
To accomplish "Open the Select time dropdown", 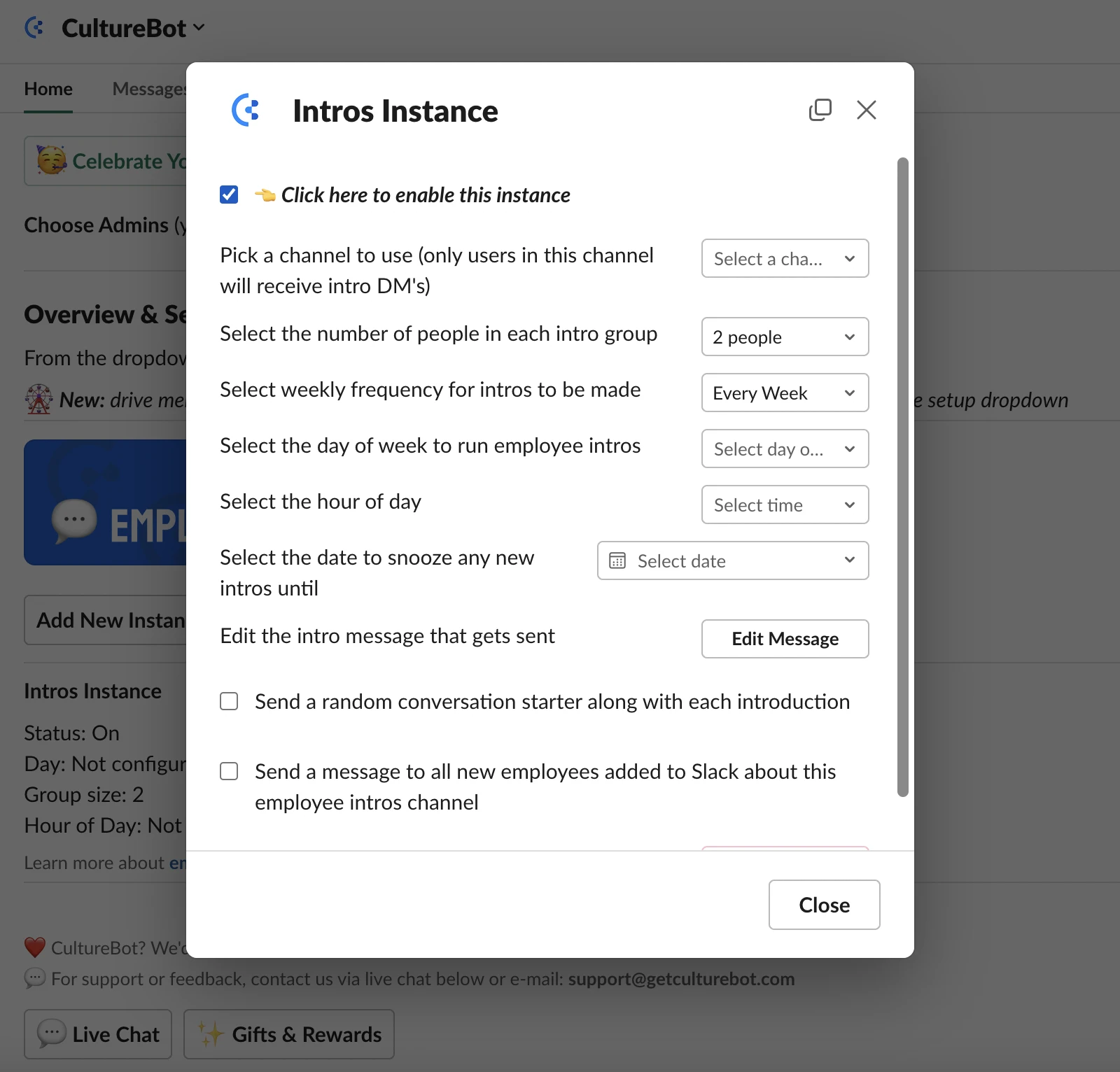I will pos(785,505).
